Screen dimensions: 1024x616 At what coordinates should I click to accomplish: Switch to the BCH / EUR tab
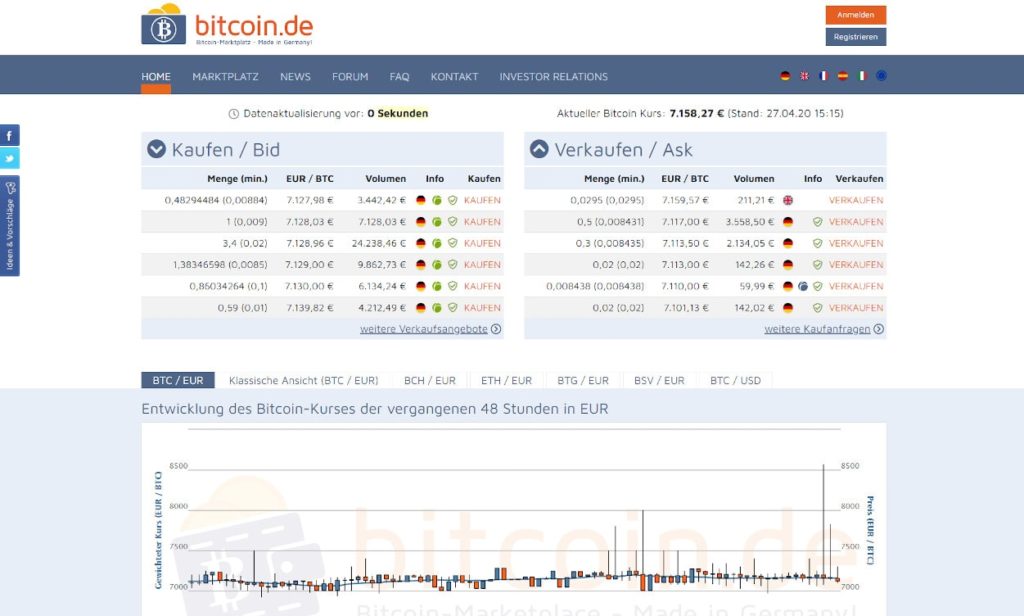(x=430, y=380)
